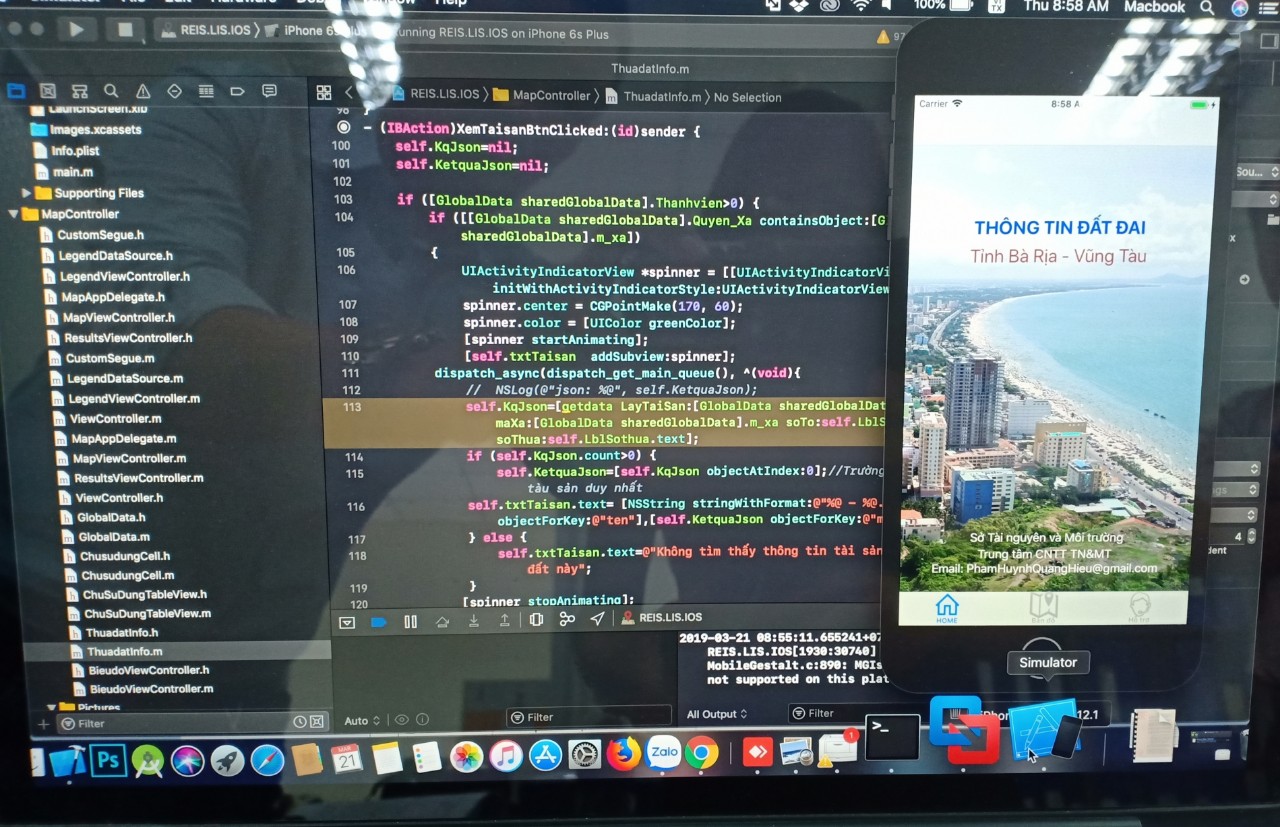The width and height of the screenshot is (1280, 827).
Task: Hide the debug area using toggle button
Action: coord(347,622)
